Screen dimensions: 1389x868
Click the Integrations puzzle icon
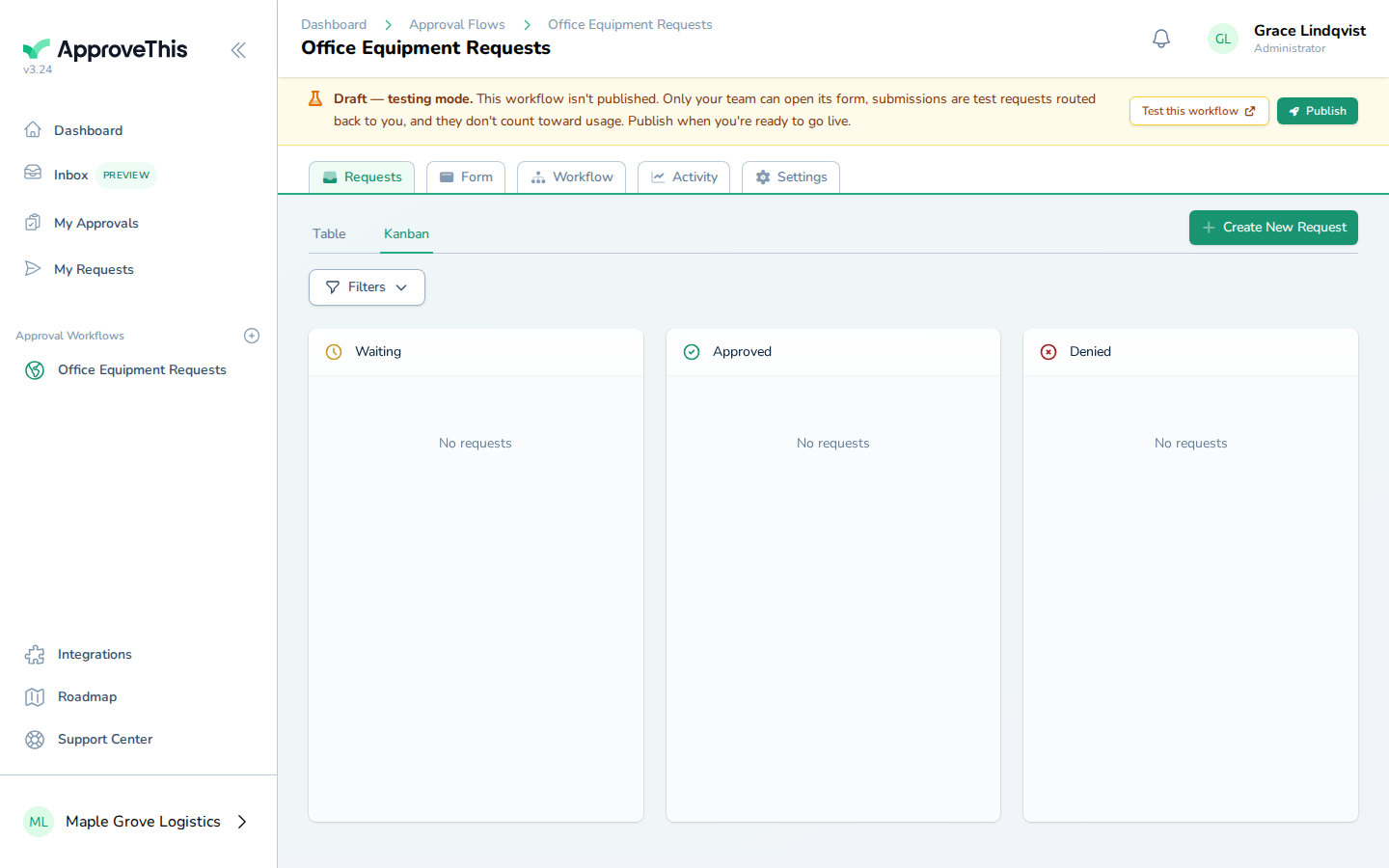pyautogui.click(x=35, y=655)
